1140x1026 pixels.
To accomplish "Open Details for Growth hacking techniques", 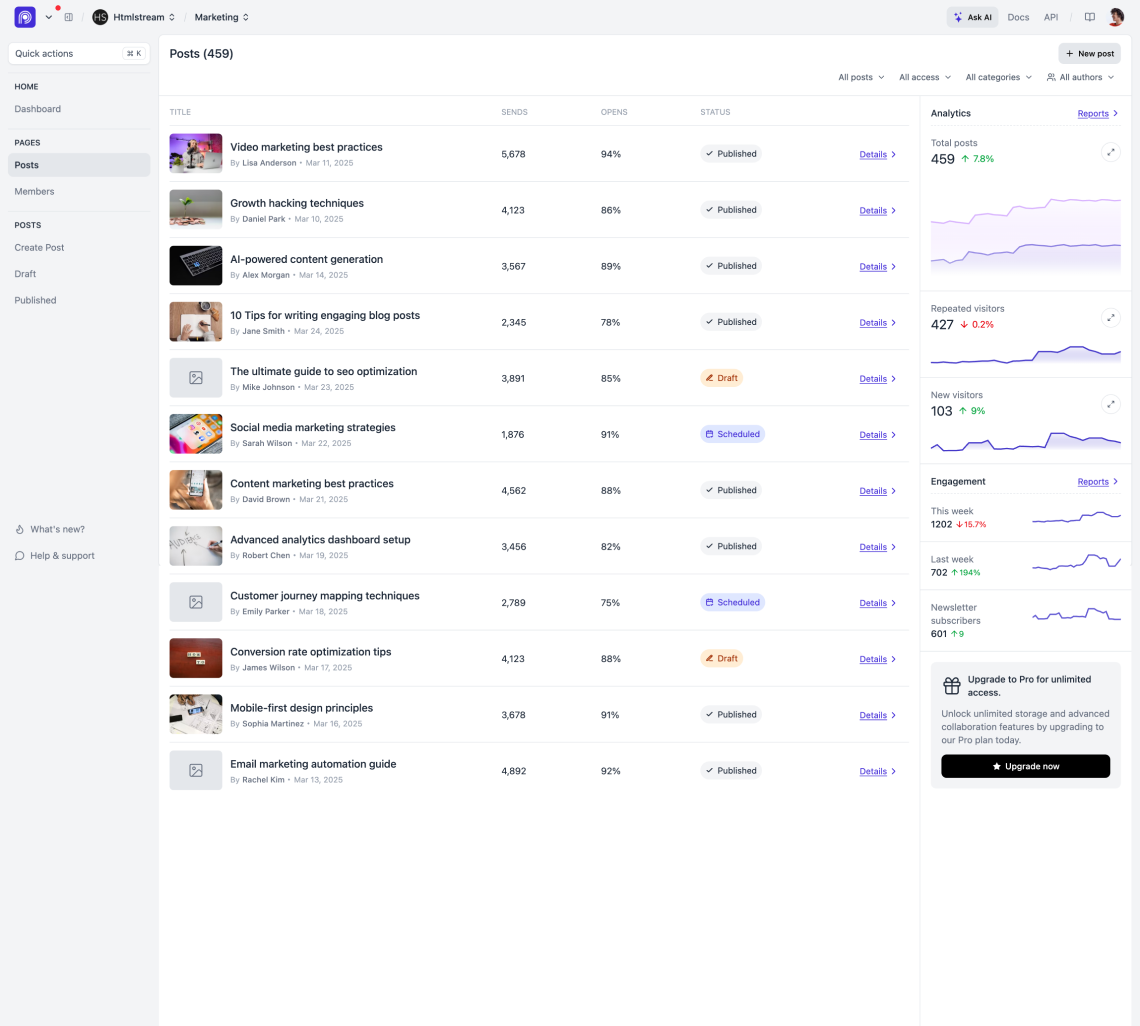I will [x=877, y=210].
